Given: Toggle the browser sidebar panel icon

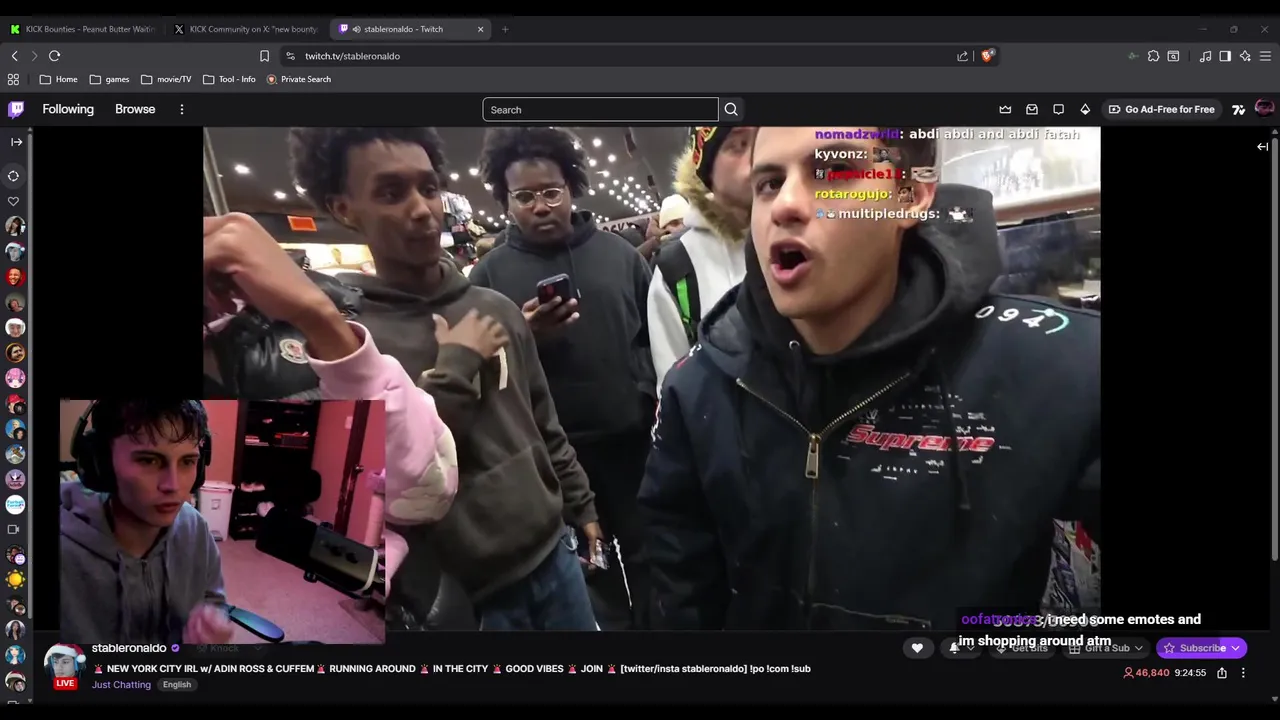Looking at the screenshot, I should tap(1225, 56).
